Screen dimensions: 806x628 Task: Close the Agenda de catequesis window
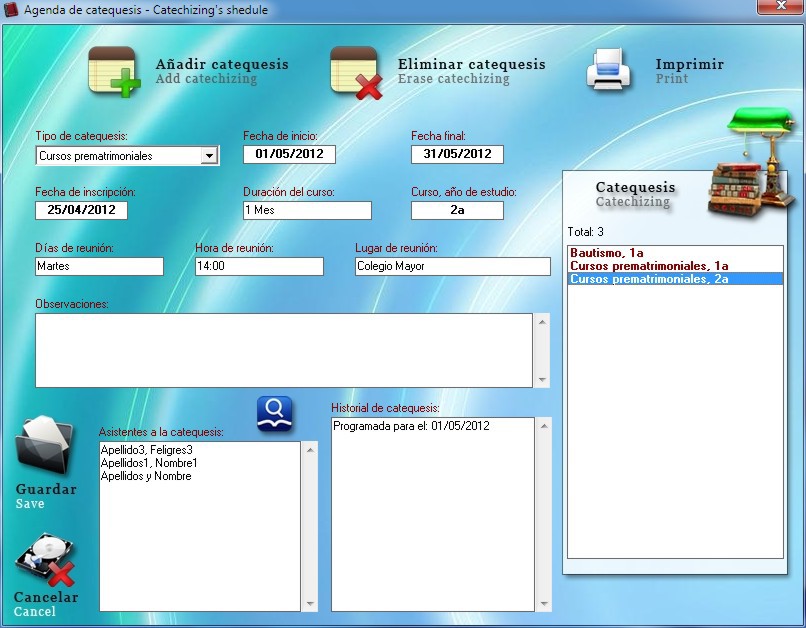781,6
